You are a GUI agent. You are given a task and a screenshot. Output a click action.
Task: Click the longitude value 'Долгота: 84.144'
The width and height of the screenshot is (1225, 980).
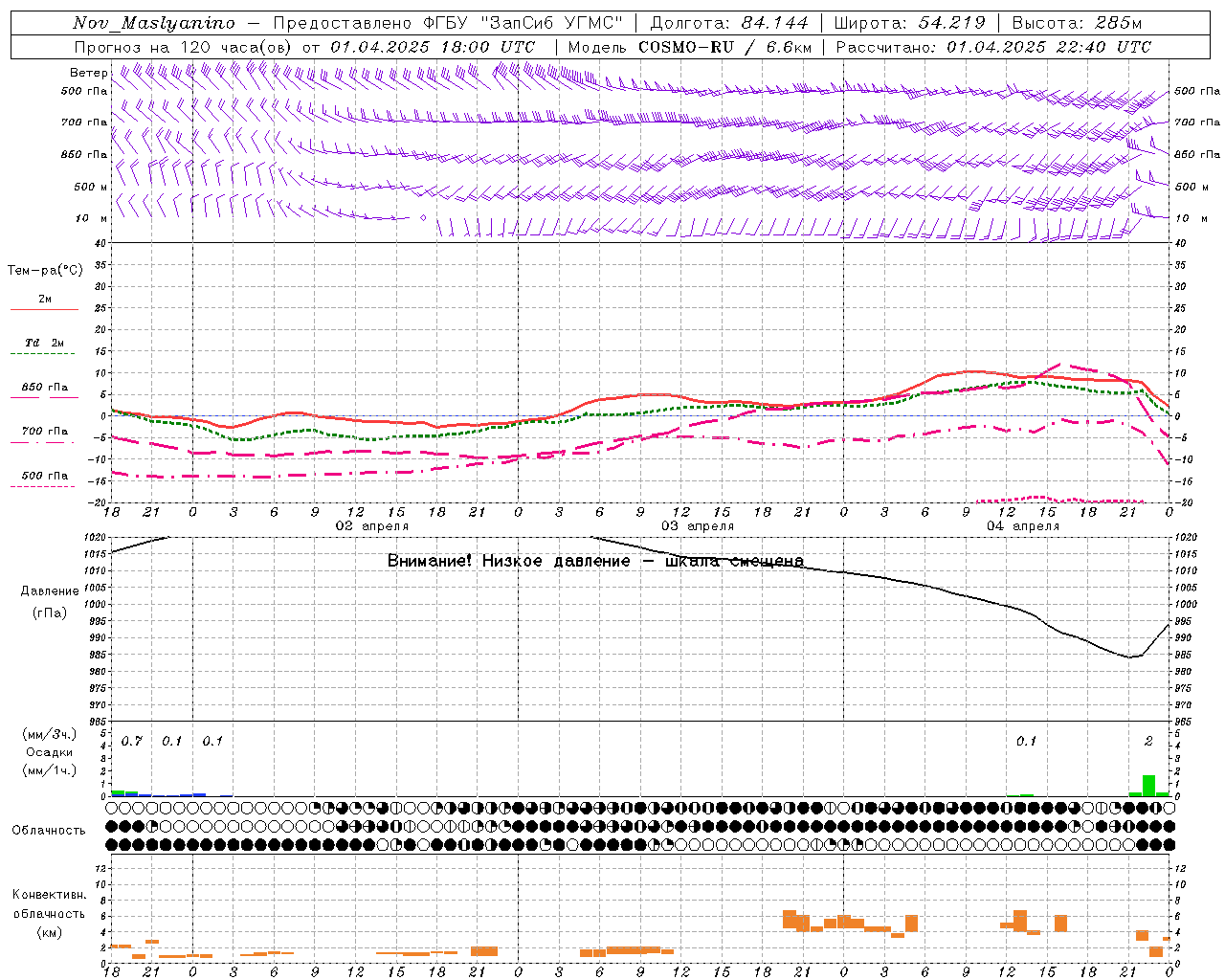(x=728, y=23)
